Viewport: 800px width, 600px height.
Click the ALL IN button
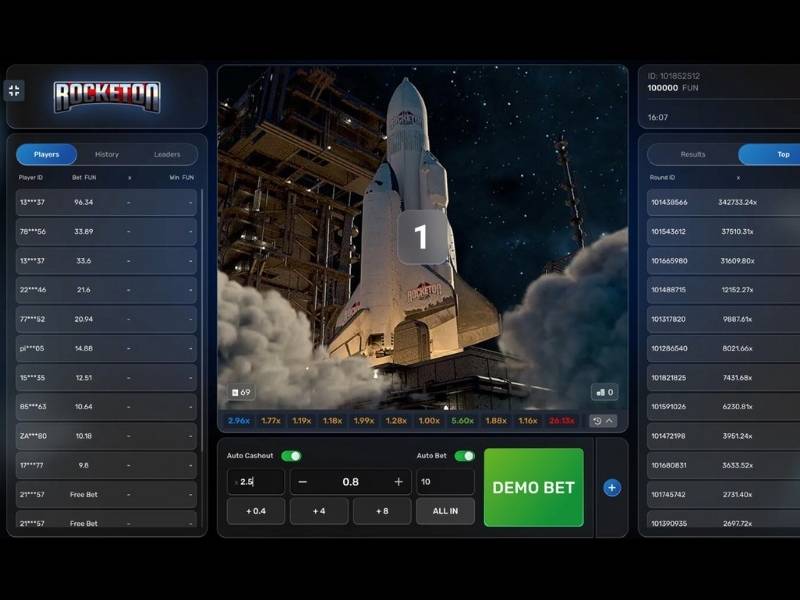(x=445, y=511)
